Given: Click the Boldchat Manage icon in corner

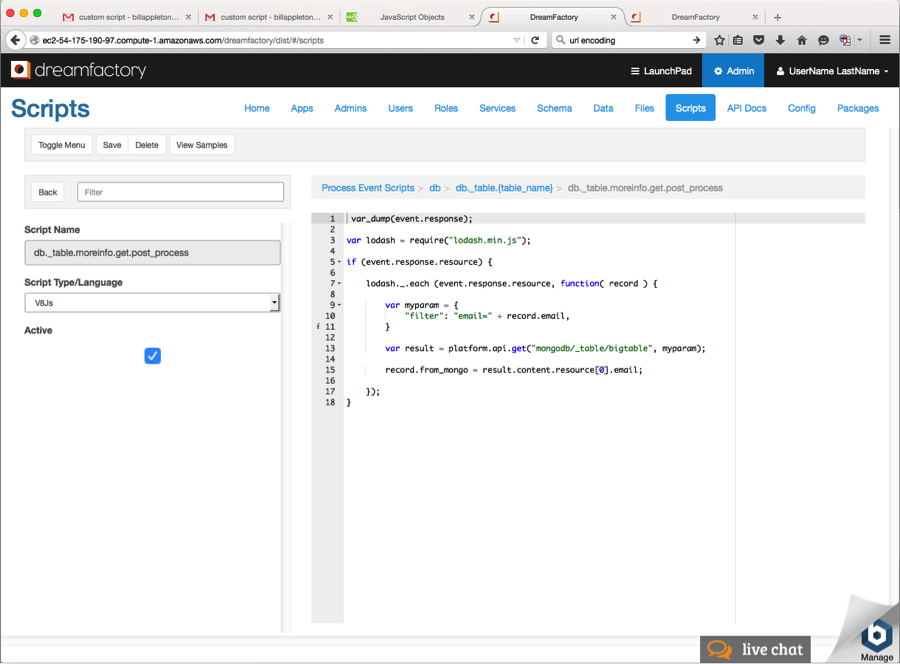Looking at the screenshot, I should click(876, 634).
